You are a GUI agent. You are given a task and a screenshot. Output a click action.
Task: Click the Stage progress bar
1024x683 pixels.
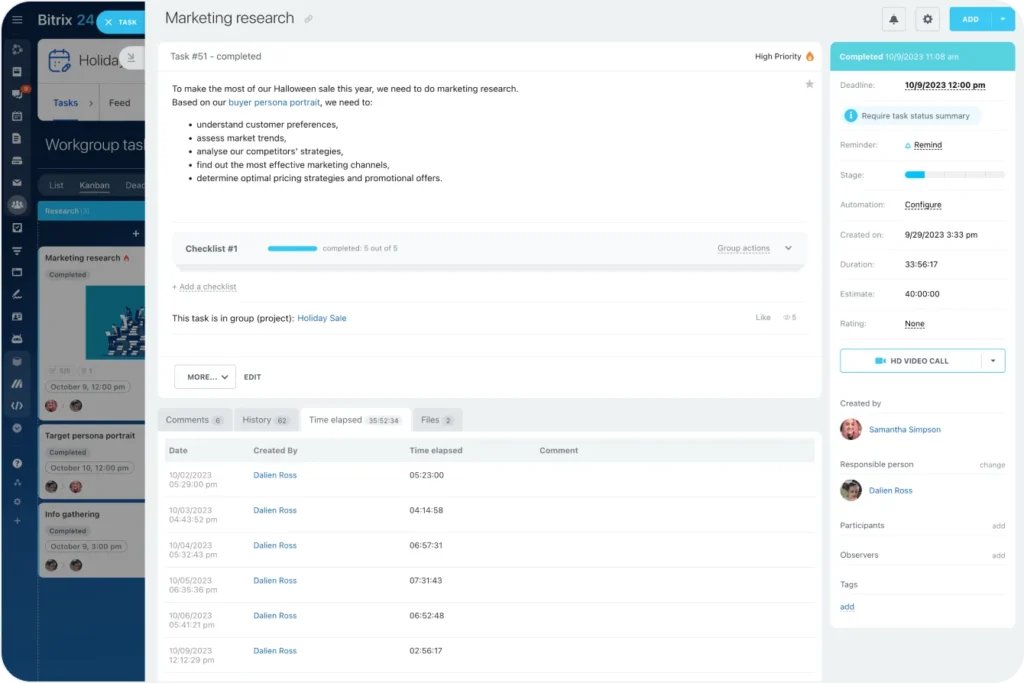coord(953,175)
